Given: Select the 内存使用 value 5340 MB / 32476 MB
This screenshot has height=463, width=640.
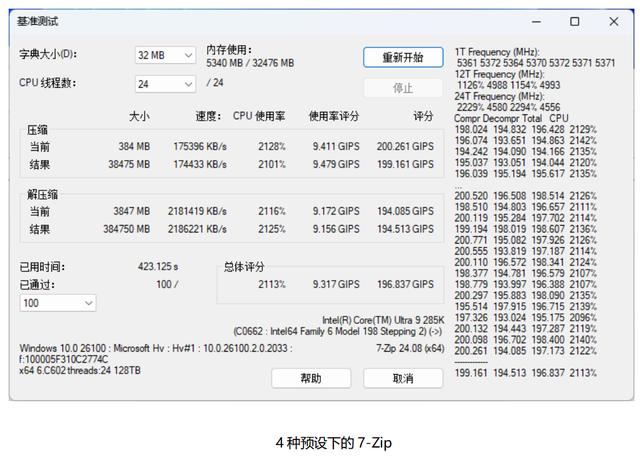Looking at the screenshot, I should (250, 63).
